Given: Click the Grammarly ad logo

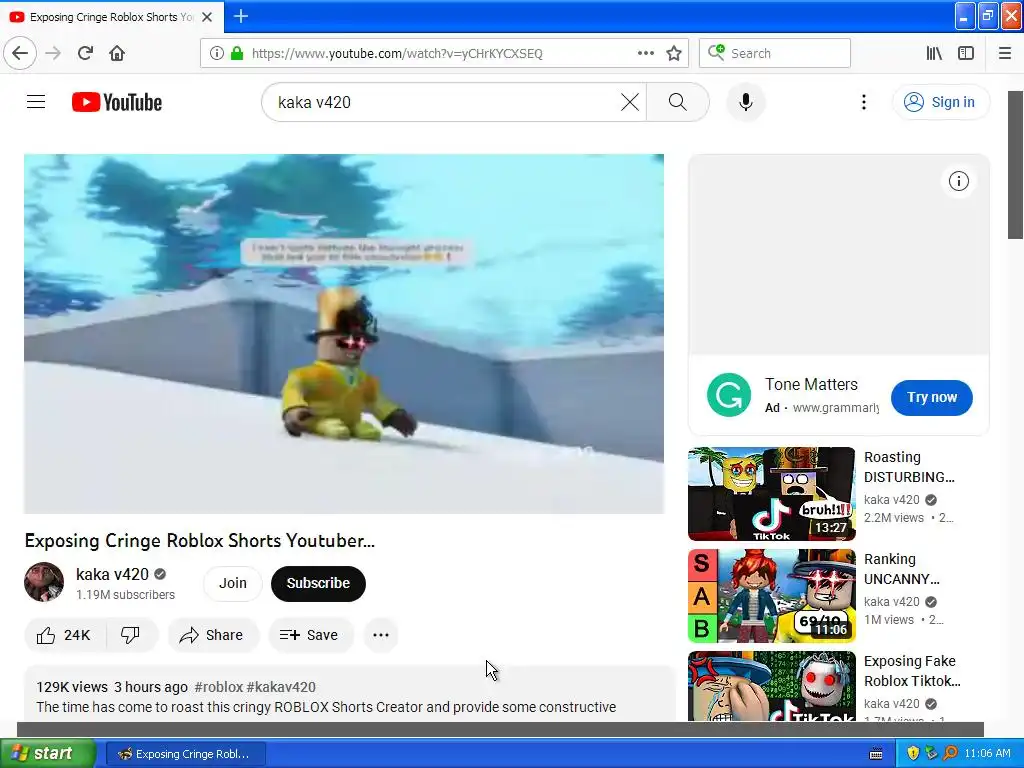Looking at the screenshot, I should (729, 395).
